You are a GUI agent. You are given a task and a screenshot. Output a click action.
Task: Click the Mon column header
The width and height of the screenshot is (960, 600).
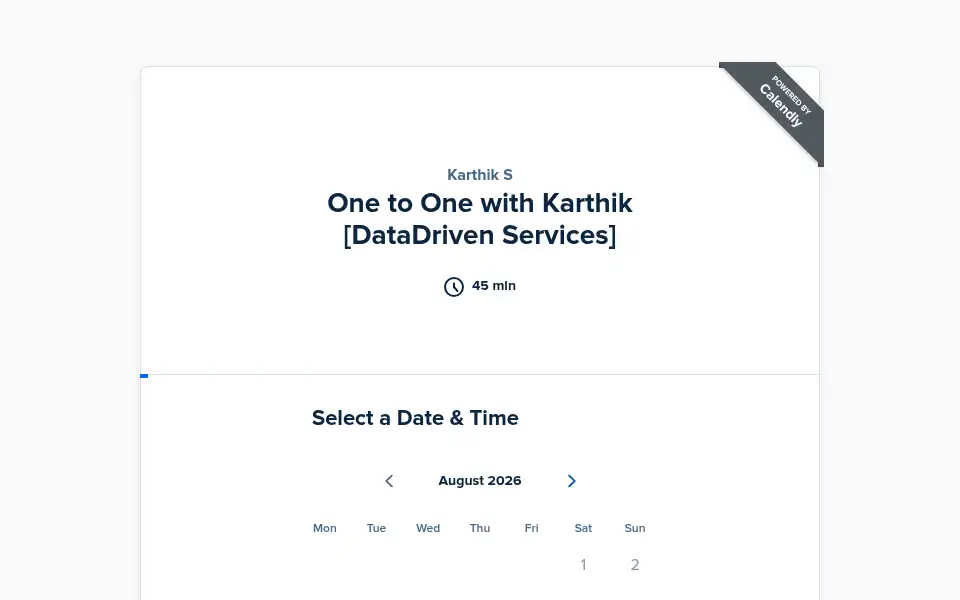324,528
